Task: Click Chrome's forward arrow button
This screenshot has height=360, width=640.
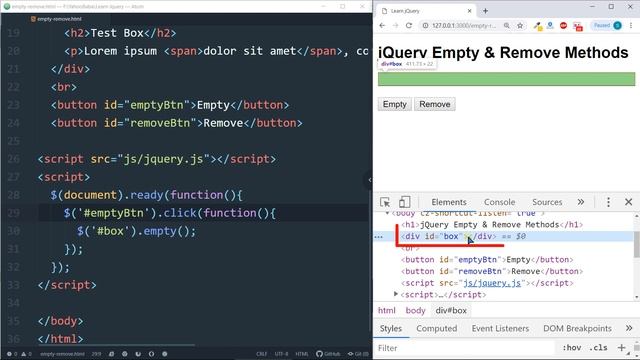Action: (395, 25)
